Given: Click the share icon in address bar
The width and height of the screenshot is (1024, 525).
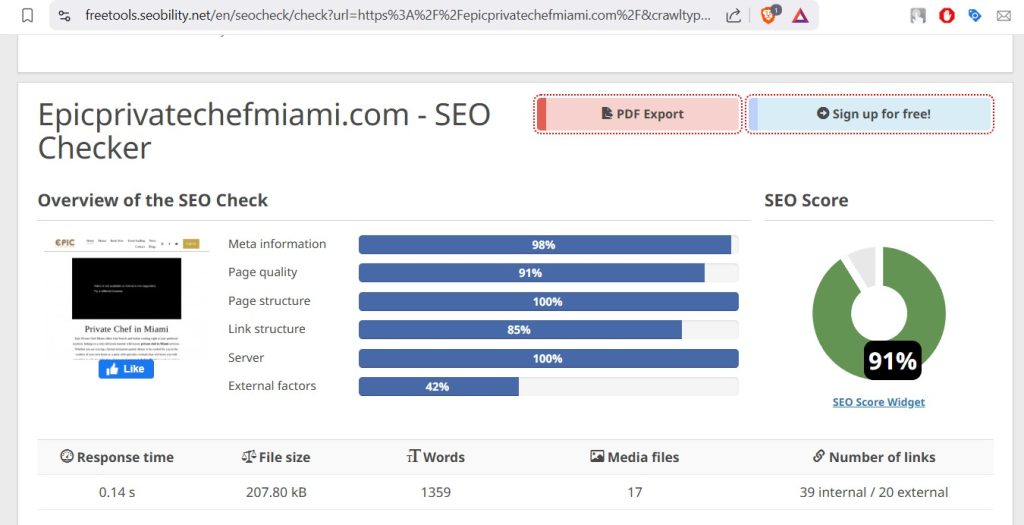Looking at the screenshot, I should (733, 15).
